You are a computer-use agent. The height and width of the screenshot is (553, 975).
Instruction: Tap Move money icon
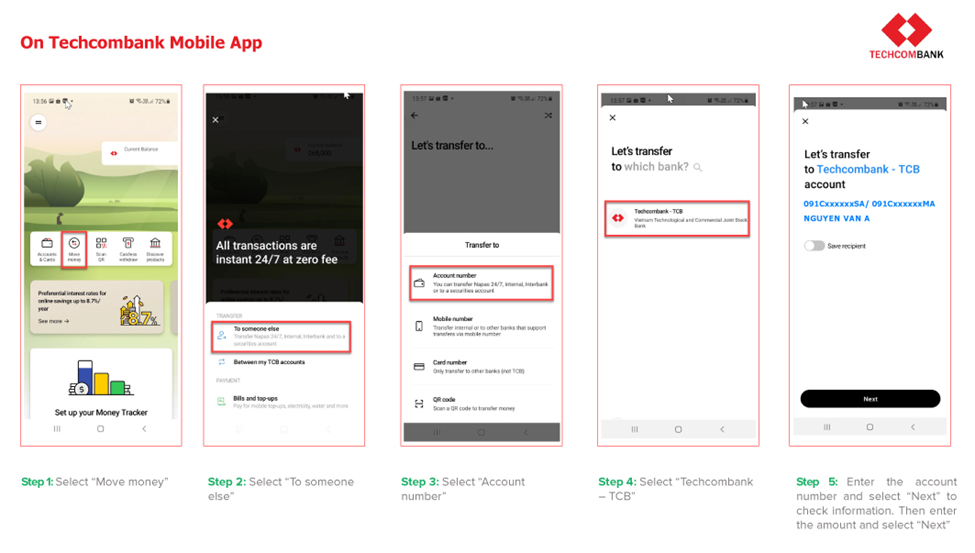click(x=74, y=249)
